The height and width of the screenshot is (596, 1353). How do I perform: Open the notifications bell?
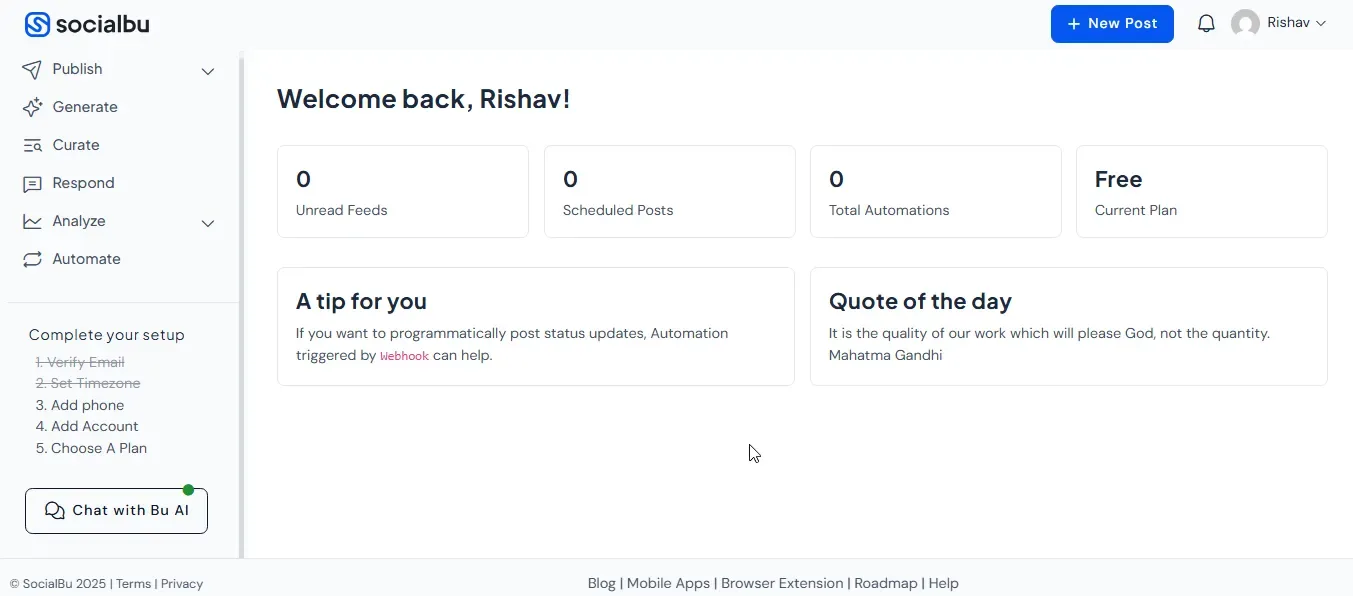coord(1206,23)
